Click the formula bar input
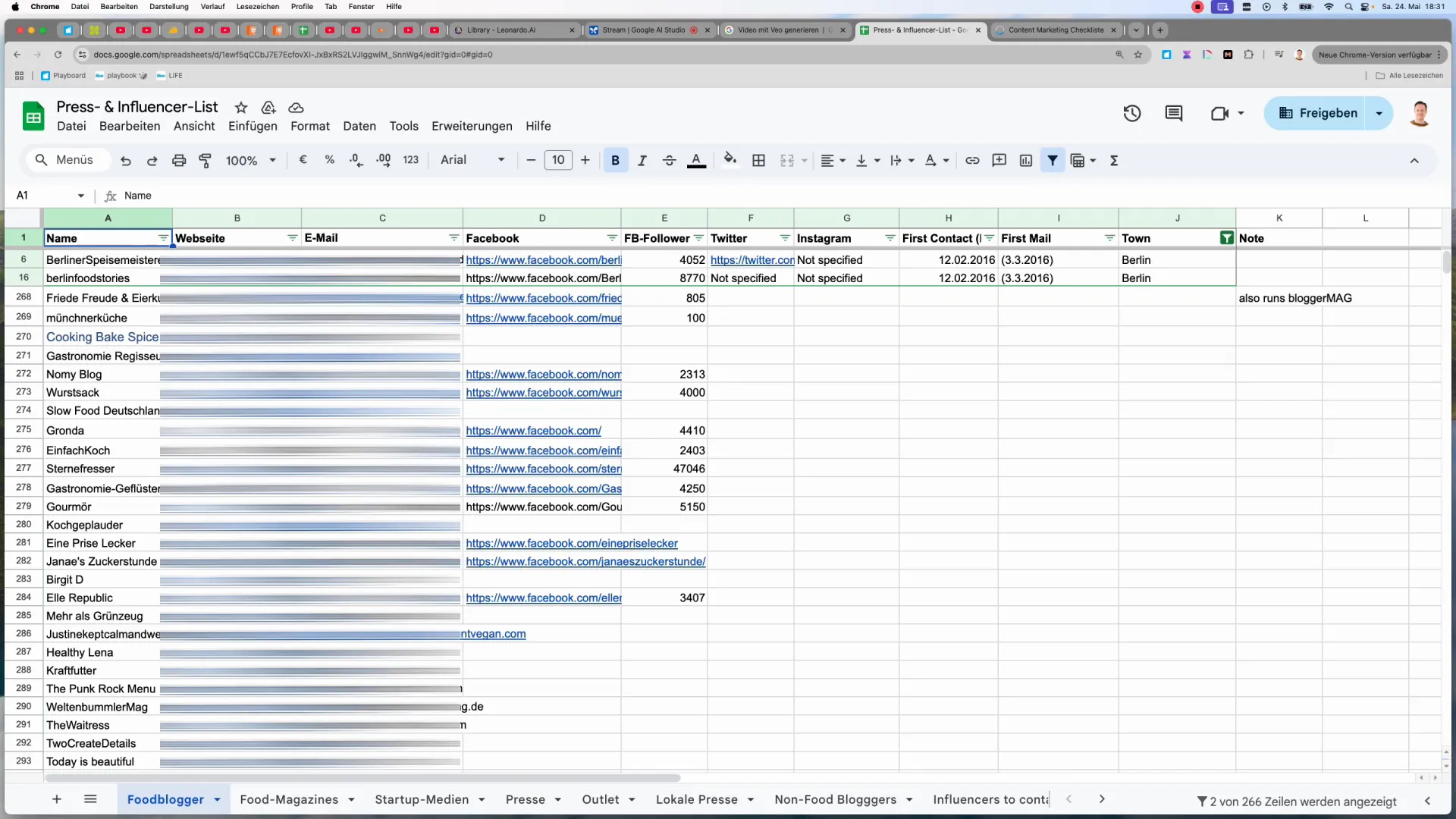The image size is (1456, 819). click(781, 196)
